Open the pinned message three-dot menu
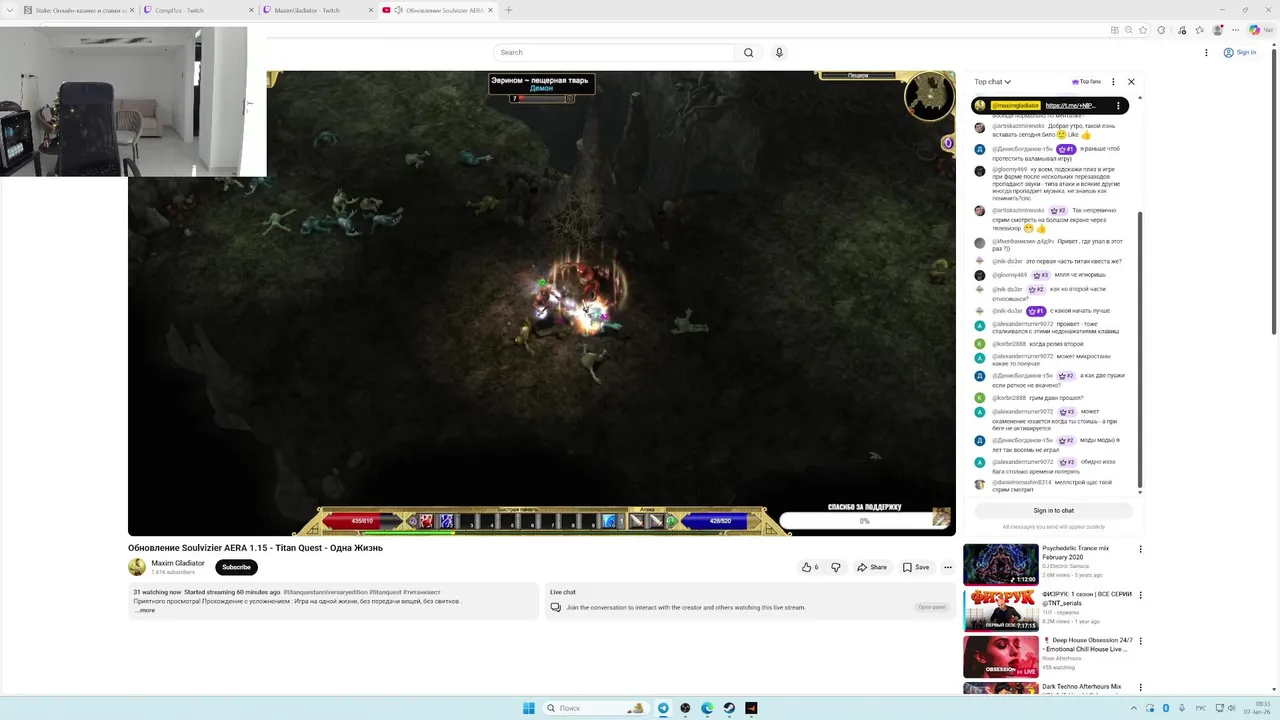This screenshot has height=720, width=1280. click(x=1116, y=105)
